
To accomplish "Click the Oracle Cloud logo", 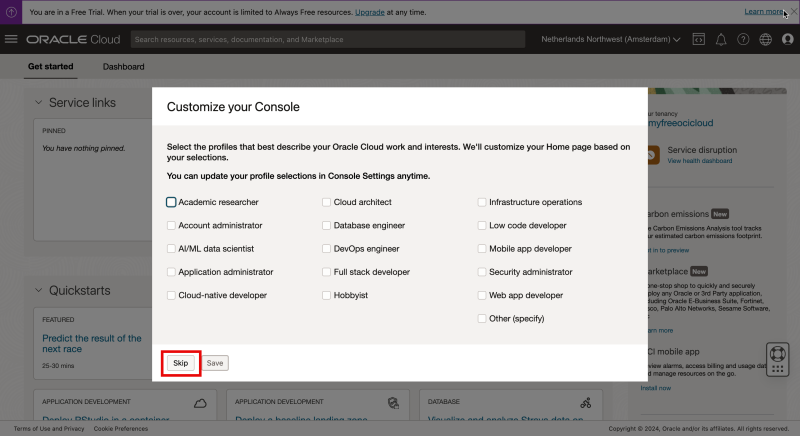I will [x=73, y=39].
